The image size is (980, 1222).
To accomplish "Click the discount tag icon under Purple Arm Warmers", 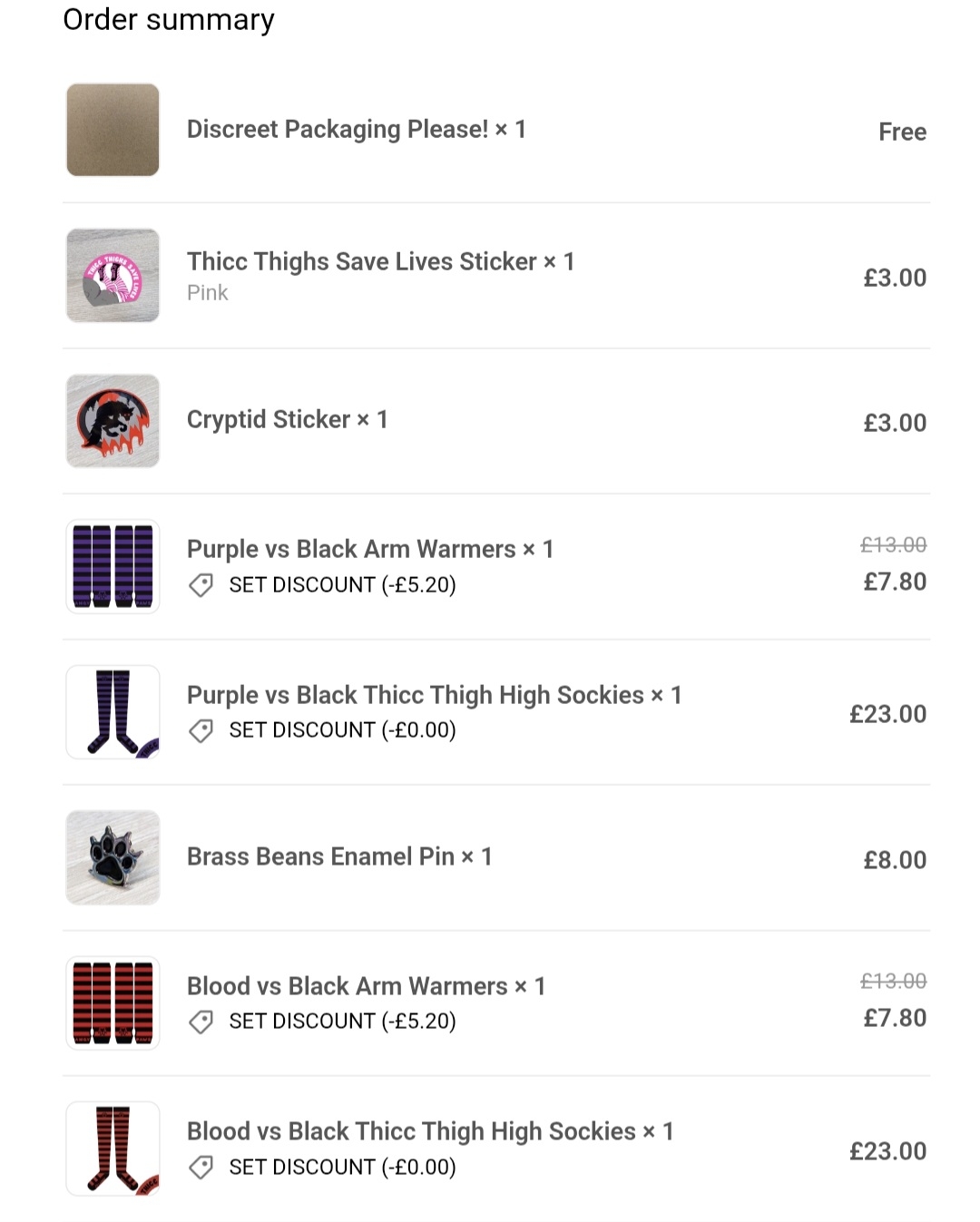I will pos(201,585).
